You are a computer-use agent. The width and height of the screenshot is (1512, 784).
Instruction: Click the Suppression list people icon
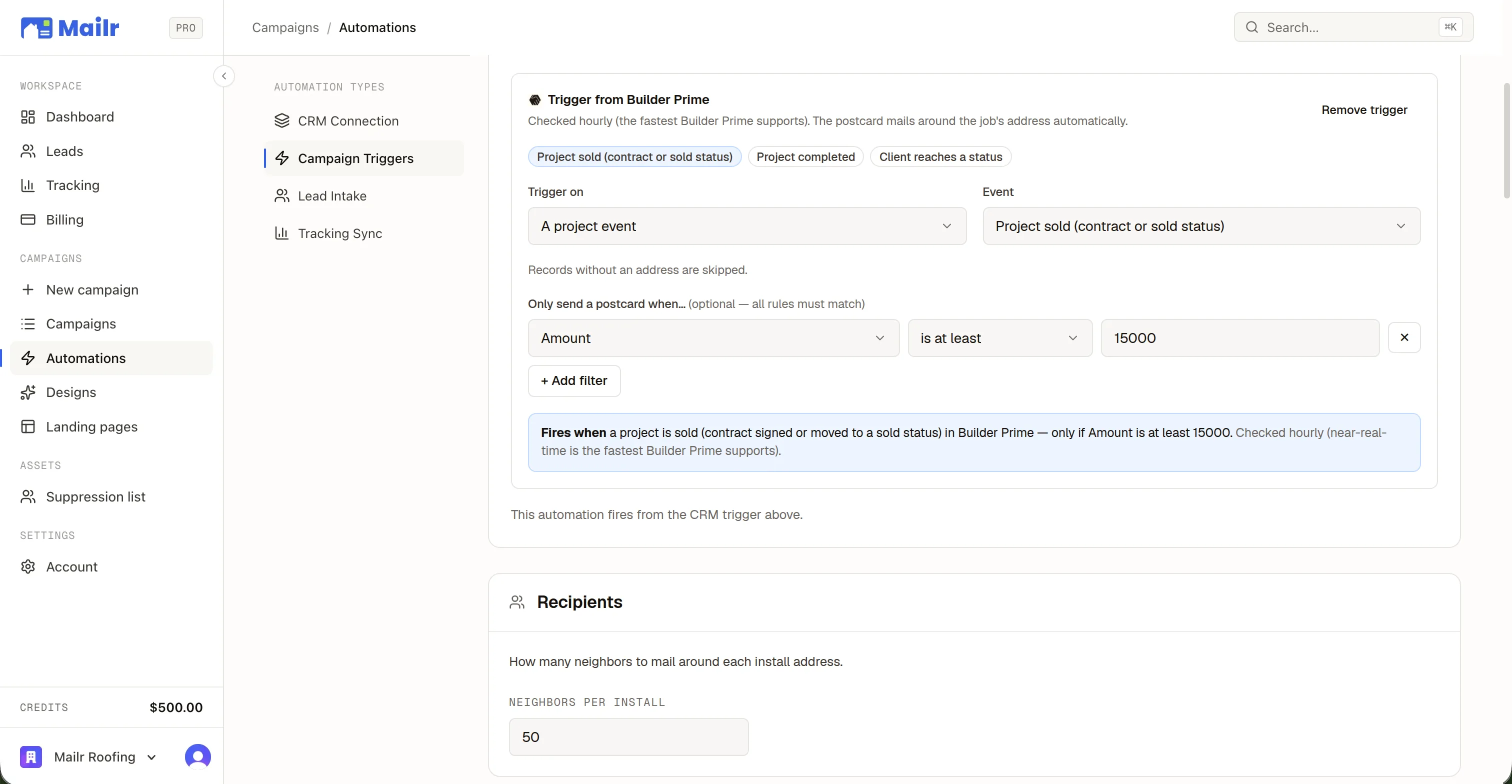[27, 496]
